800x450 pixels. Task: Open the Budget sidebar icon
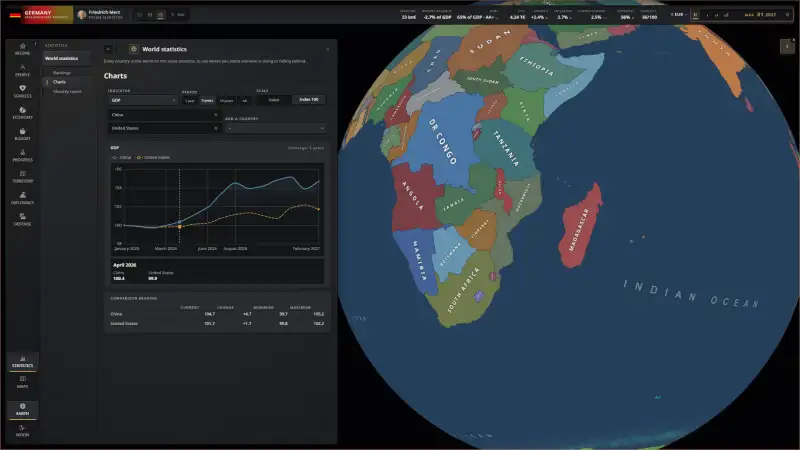22,134
